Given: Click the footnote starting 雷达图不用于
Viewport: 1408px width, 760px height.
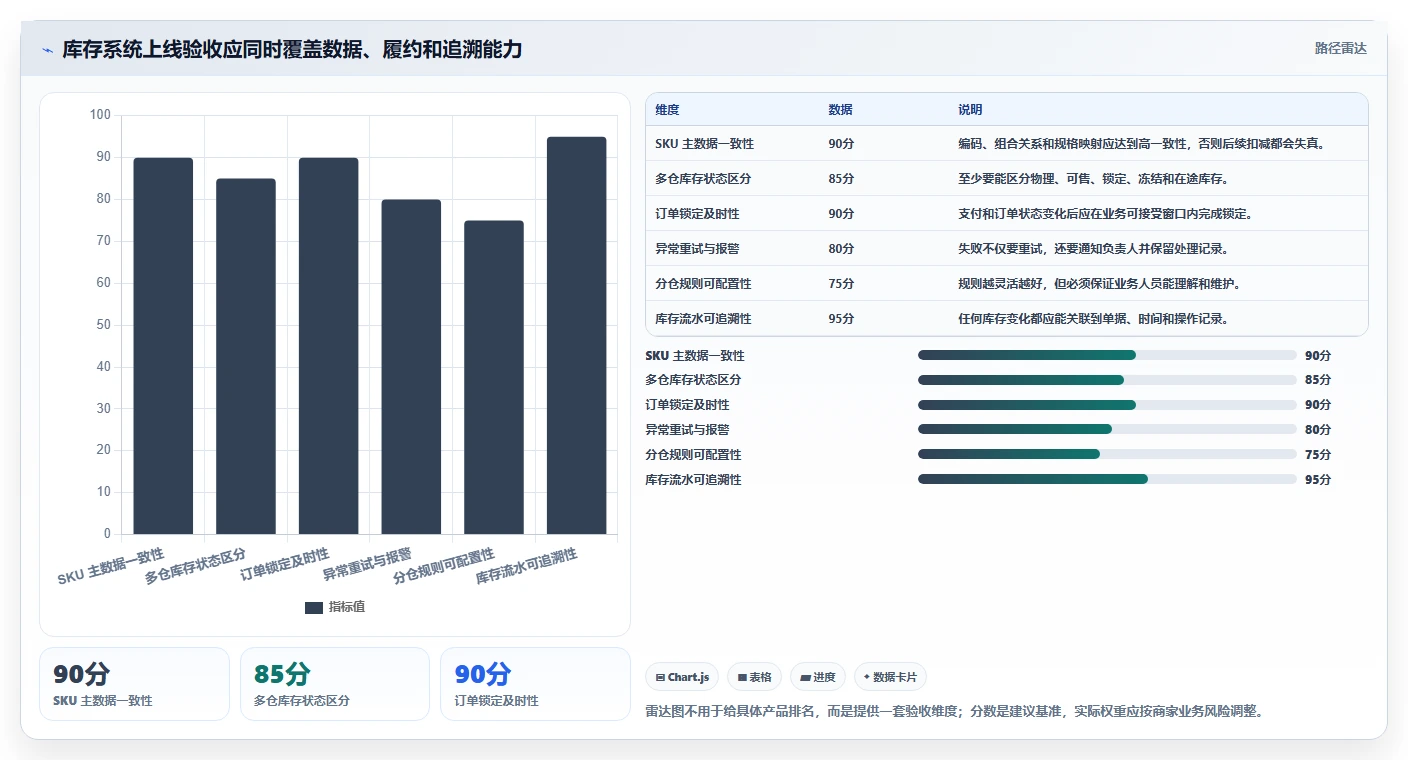Looking at the screenshot, I should point(956,712).
